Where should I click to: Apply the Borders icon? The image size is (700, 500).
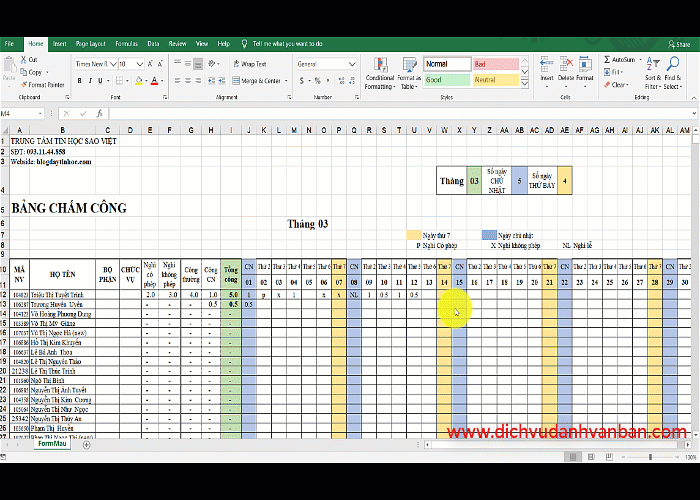click(x=119, y=81)
